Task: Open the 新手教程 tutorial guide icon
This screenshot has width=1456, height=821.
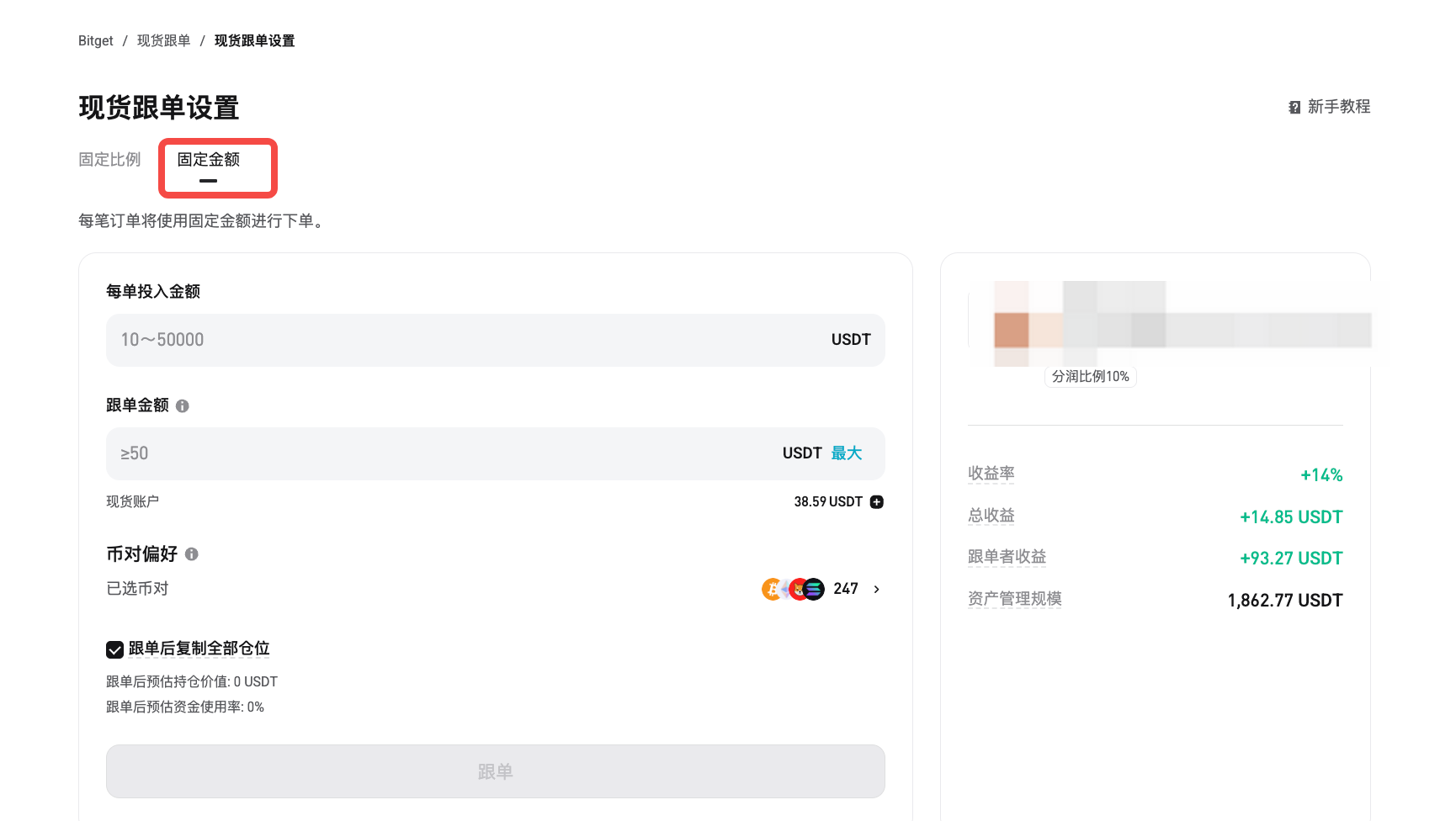Action: click(x=1294, y=107)
